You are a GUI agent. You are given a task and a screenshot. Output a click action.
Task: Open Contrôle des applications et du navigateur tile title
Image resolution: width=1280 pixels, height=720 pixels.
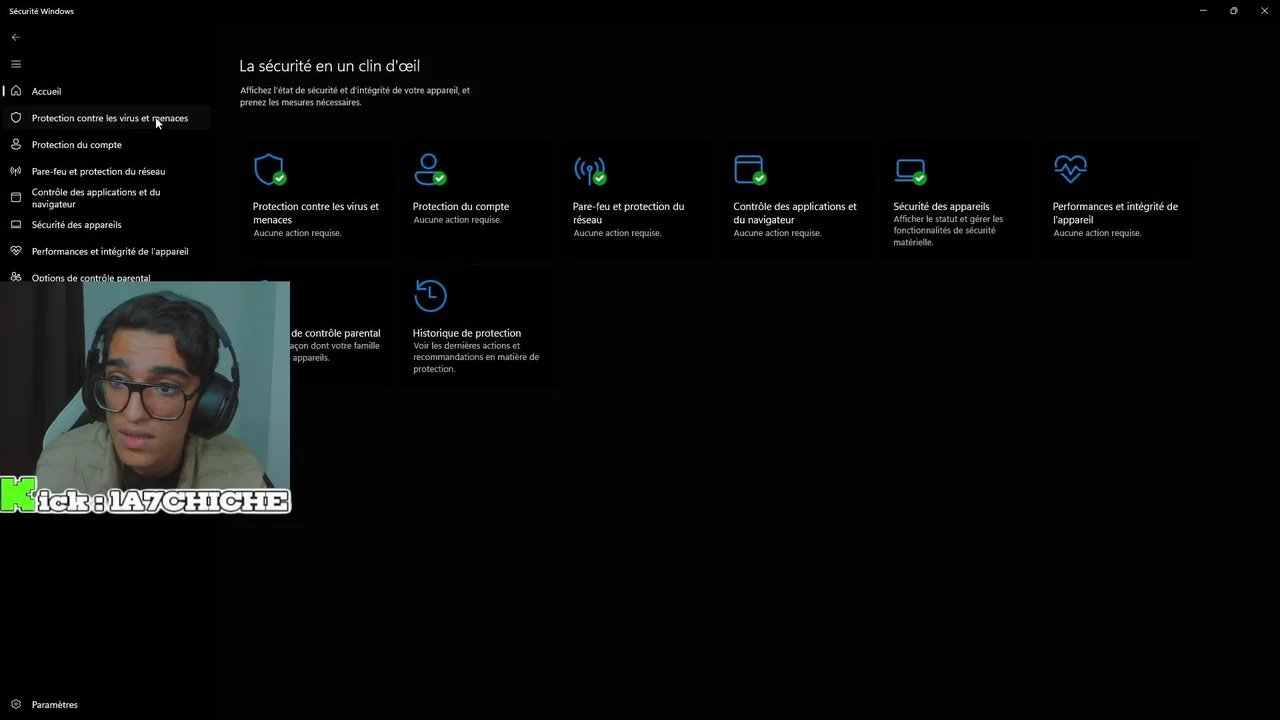pos(795,213)
